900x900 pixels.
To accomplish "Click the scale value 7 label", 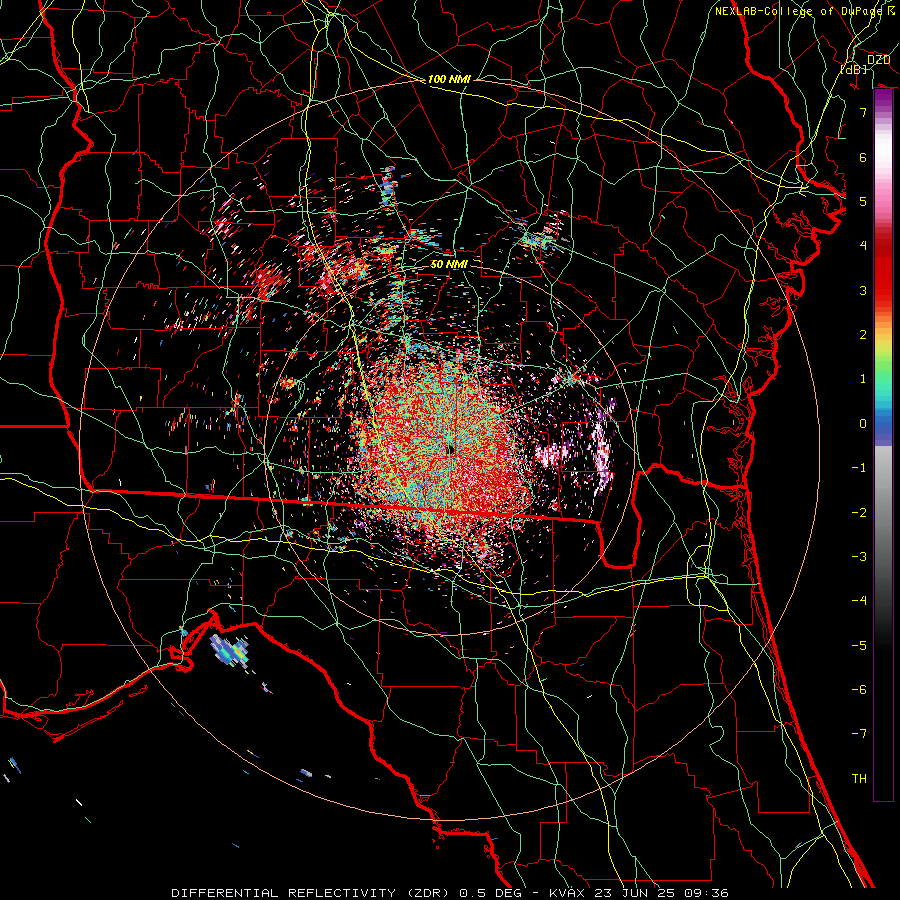I will (863, 112).
